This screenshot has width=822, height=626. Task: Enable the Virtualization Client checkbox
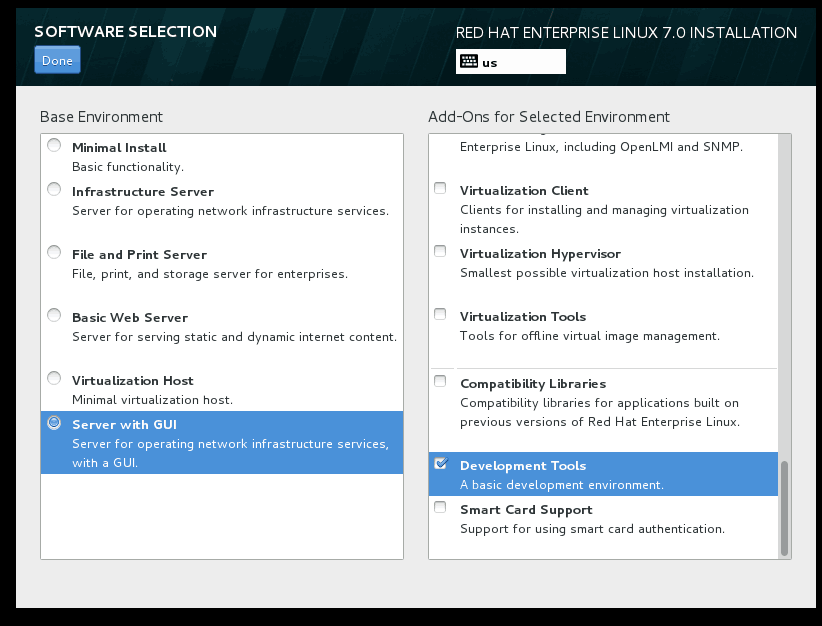click(440, 189)
